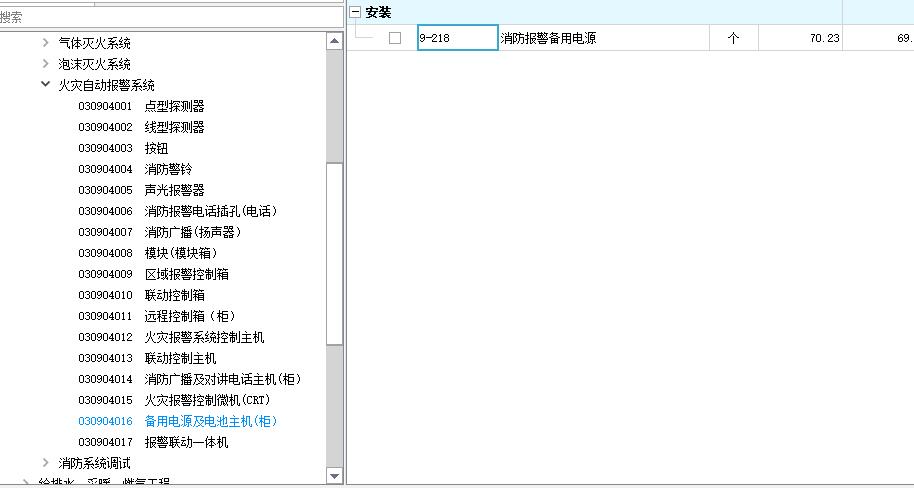Image resolution: width=914 pixels, height=488 pixels.
Task: Click the quota code cell 9-218
Action: point(458,38)
